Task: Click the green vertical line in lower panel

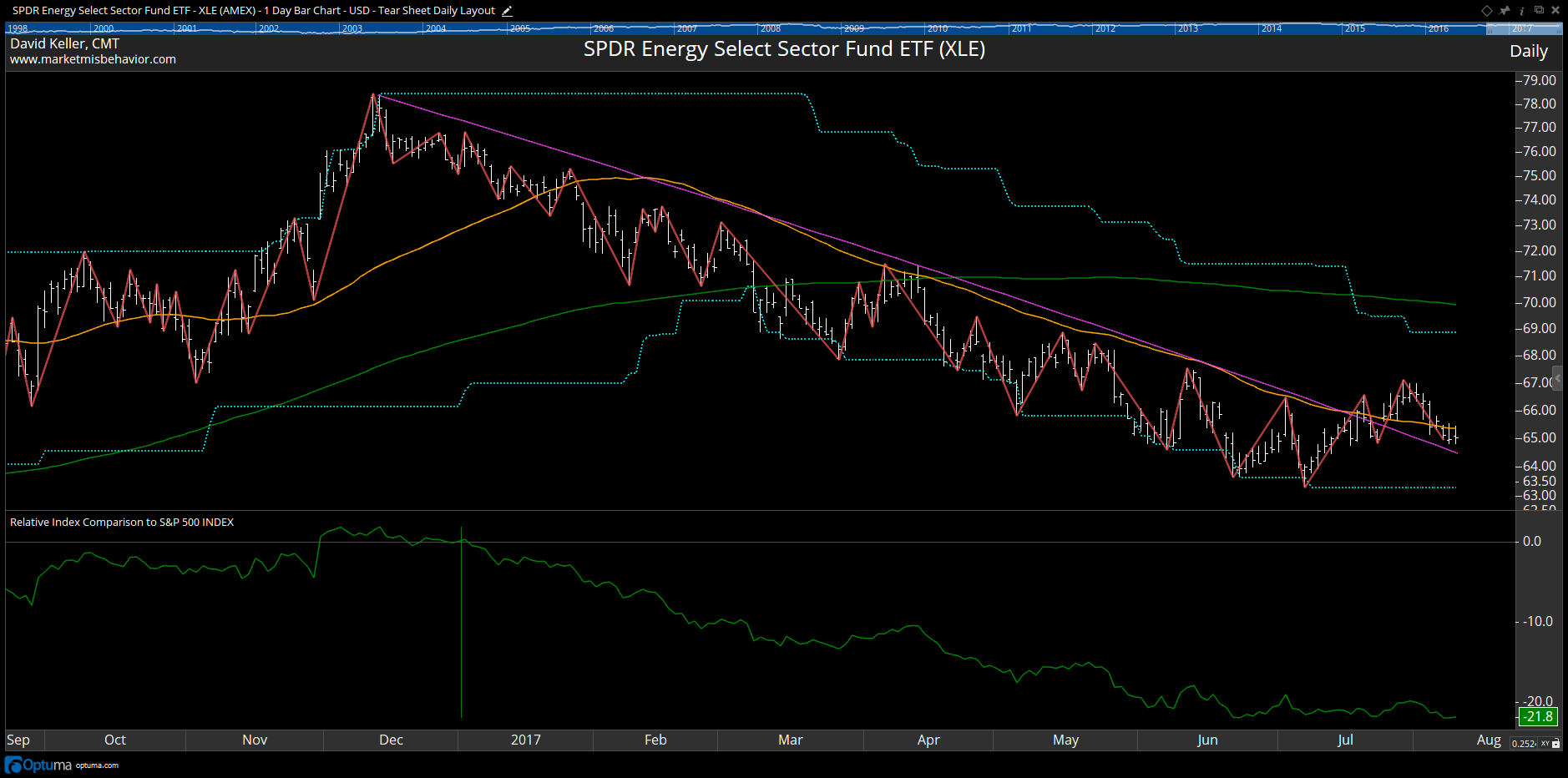Action: (x=461, y=622)
